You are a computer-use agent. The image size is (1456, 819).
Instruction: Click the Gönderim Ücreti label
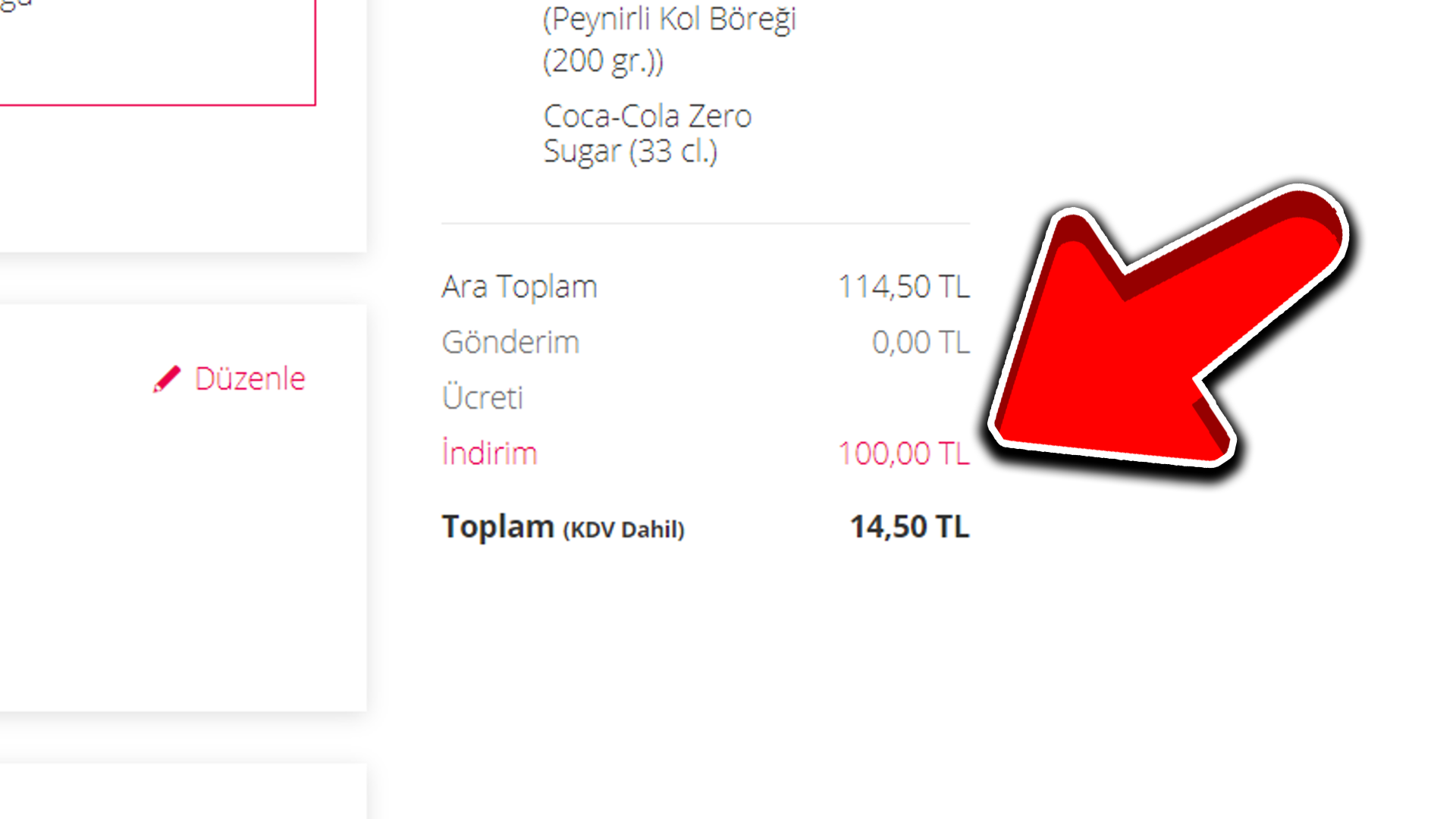point(510,370)
